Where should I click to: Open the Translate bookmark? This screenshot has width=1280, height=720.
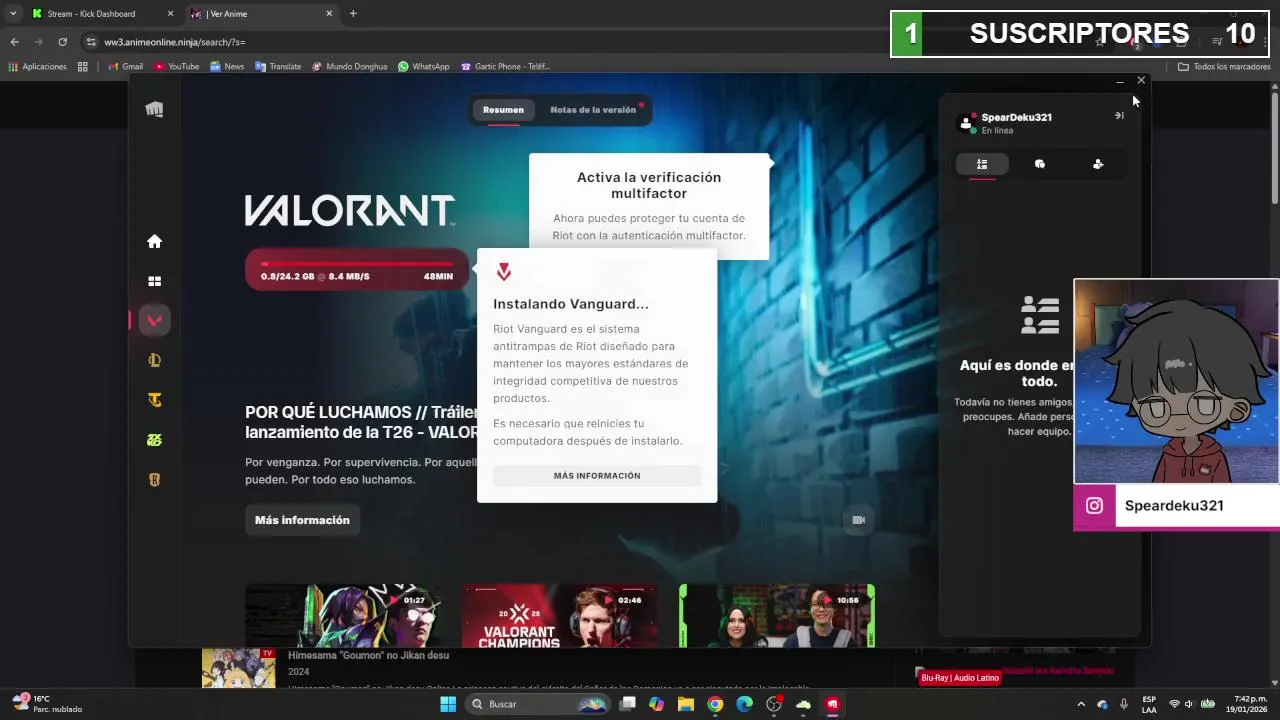coord(278,67)
